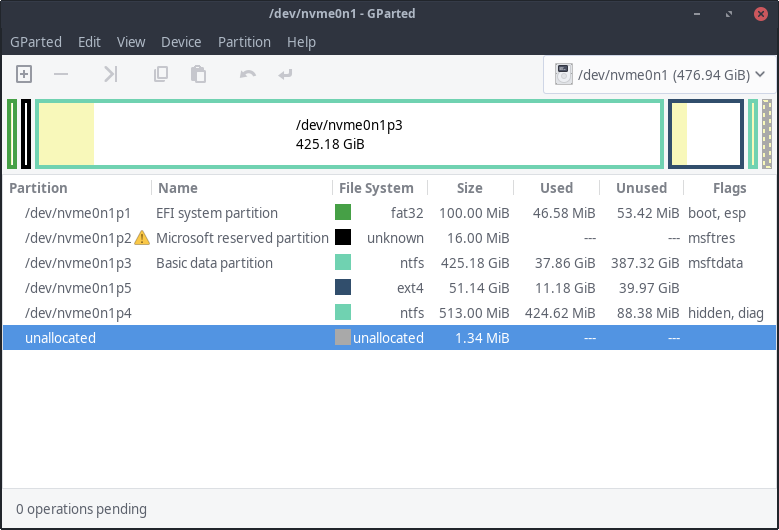The image size is (779, 530).
Task: Close the GParted window
Action: point(761,14)
